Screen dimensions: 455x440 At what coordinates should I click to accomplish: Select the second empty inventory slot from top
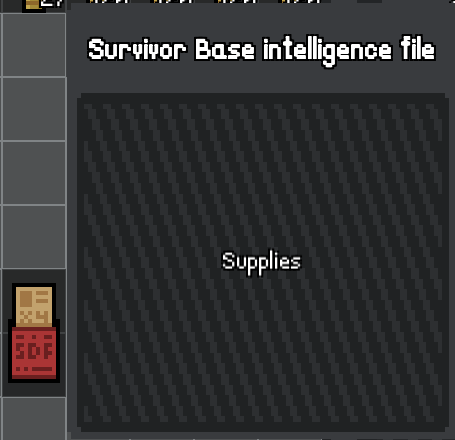pyautogui.click(x=34, y=109)
